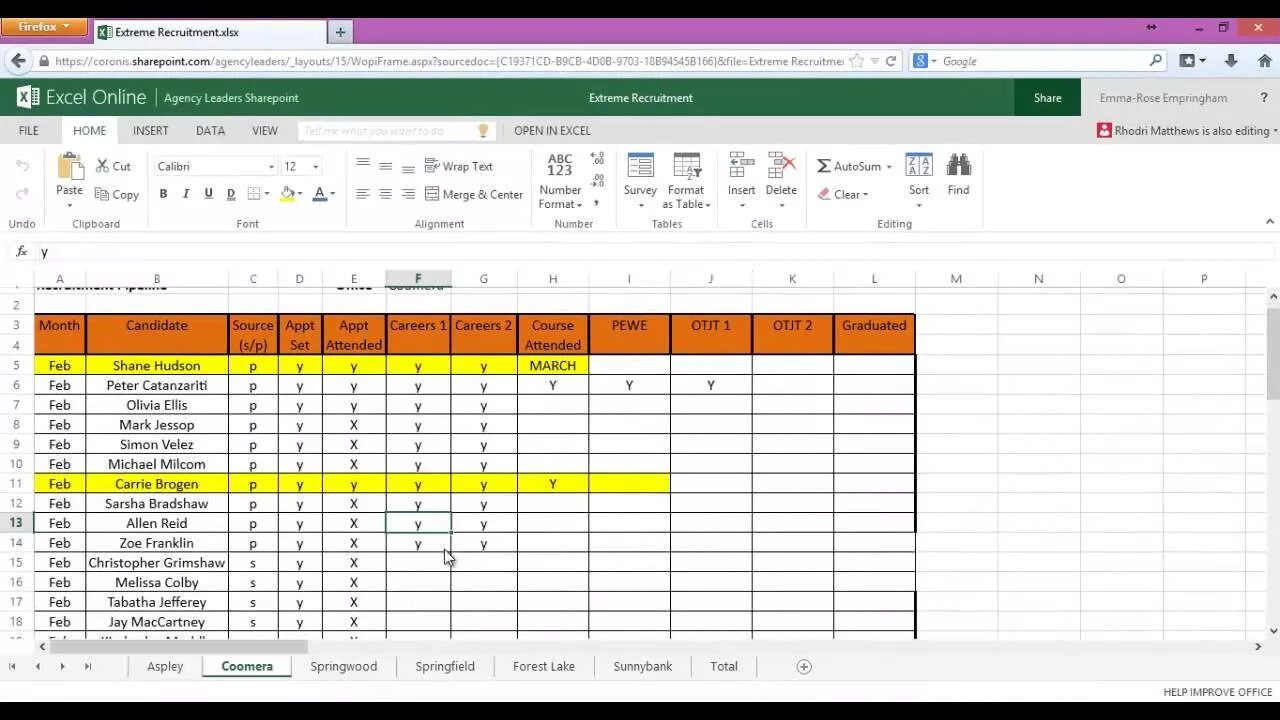Open the Survey menu

(640, 182)
